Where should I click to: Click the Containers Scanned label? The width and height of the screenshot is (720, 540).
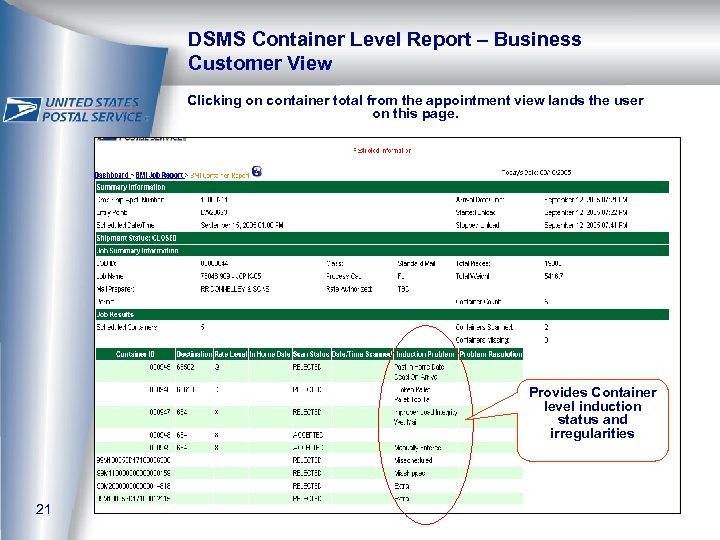tap(484, 327)
